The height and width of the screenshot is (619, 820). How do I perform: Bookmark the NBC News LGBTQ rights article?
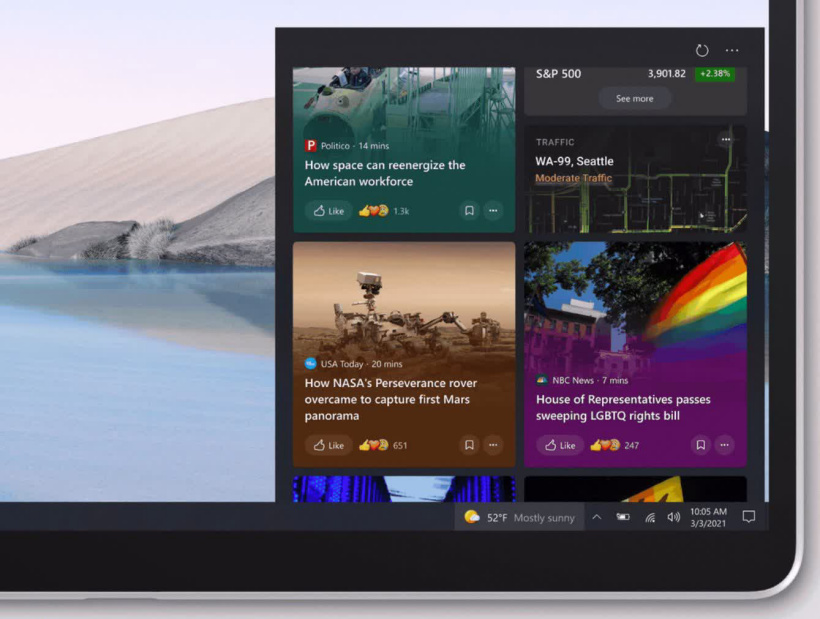700,445
